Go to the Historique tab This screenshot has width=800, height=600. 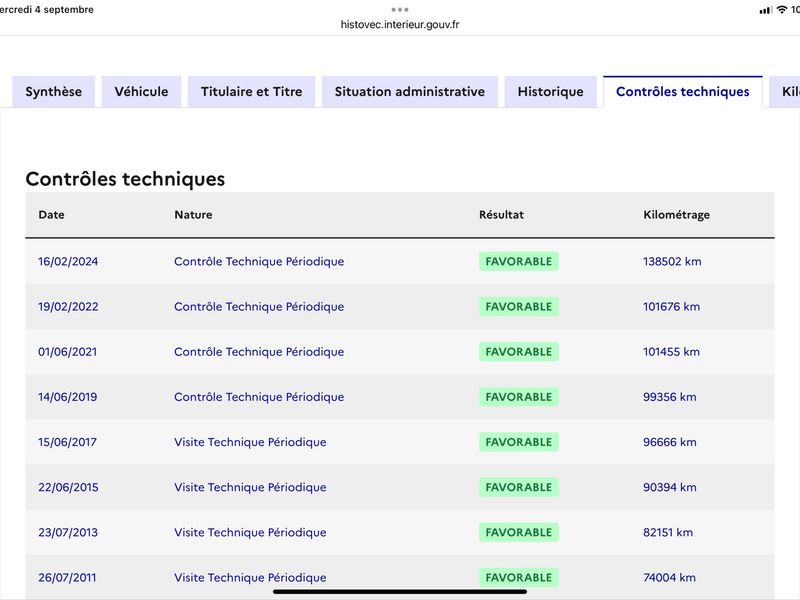[x=551, y=92]
